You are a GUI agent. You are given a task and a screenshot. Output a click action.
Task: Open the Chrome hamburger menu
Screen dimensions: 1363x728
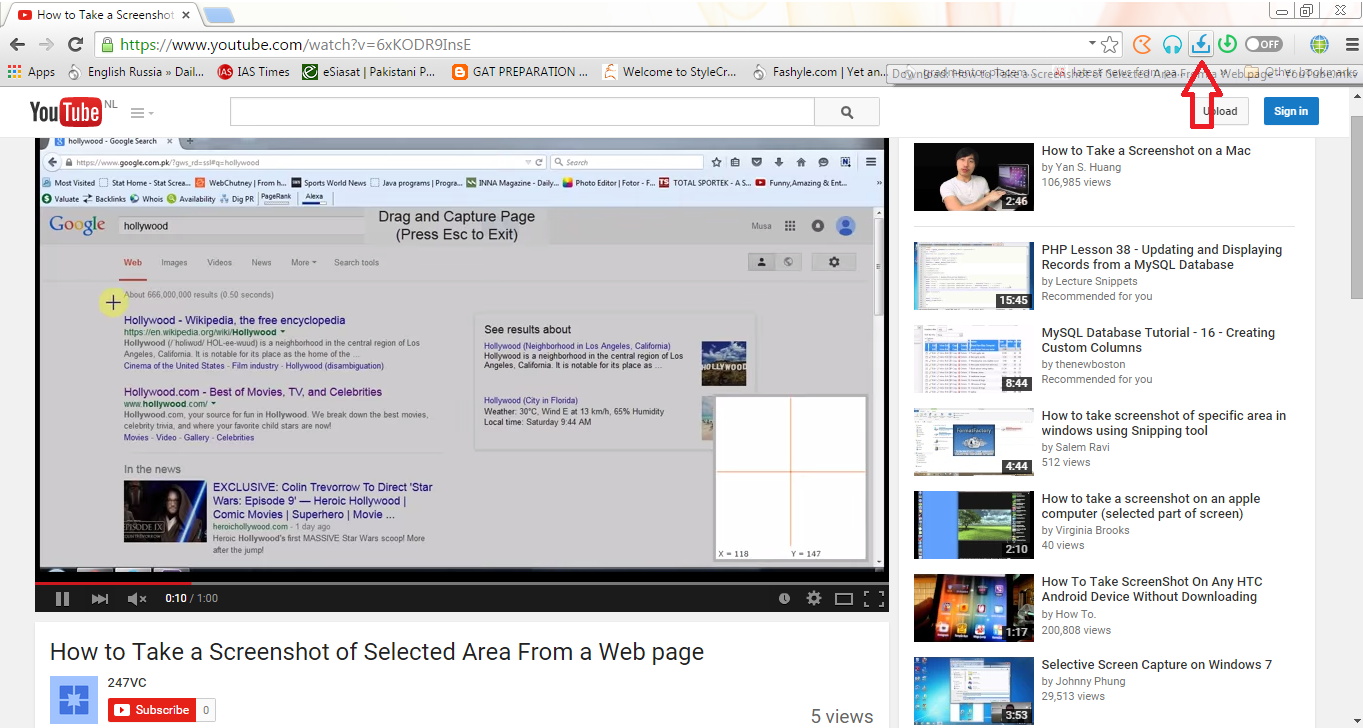click(x=1351, y=44)
